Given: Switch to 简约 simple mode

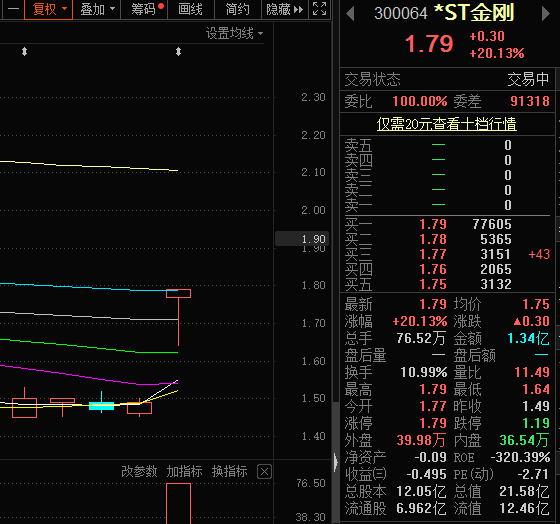Looking at the screenshot, I should pyautogui.click(x=237, y=9).
